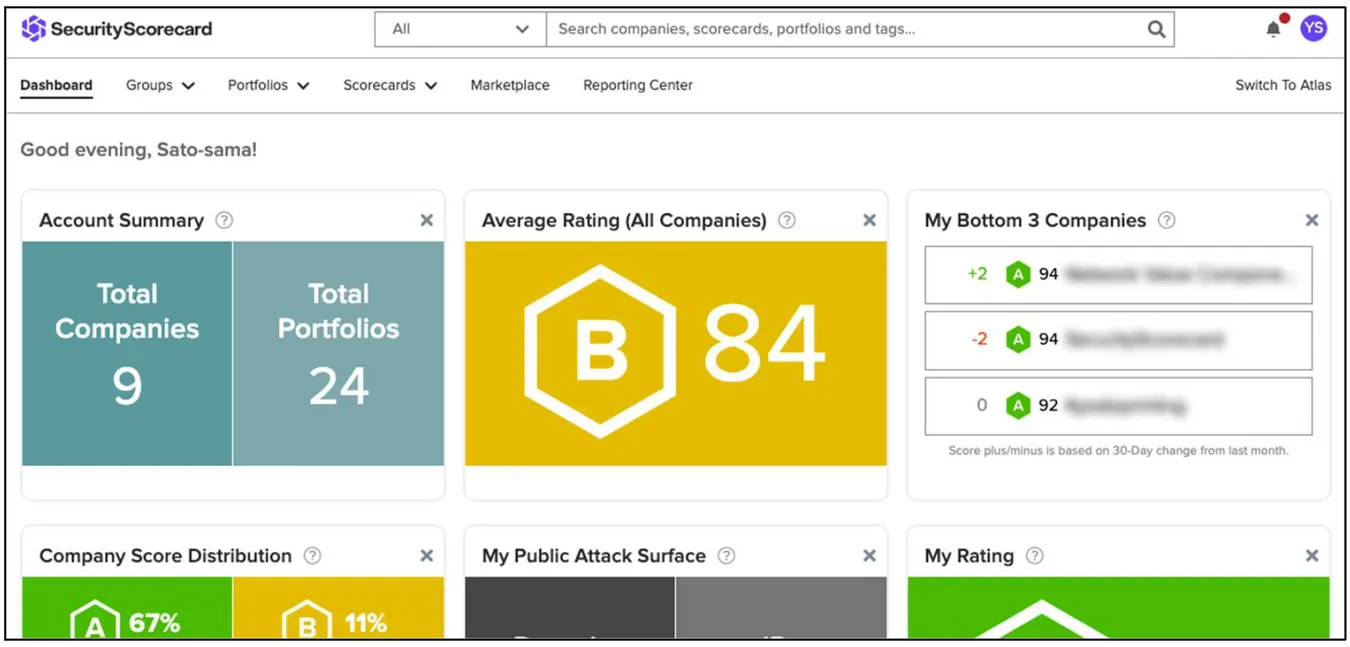Click the A grade badge scoring 92

[1017, 405]
